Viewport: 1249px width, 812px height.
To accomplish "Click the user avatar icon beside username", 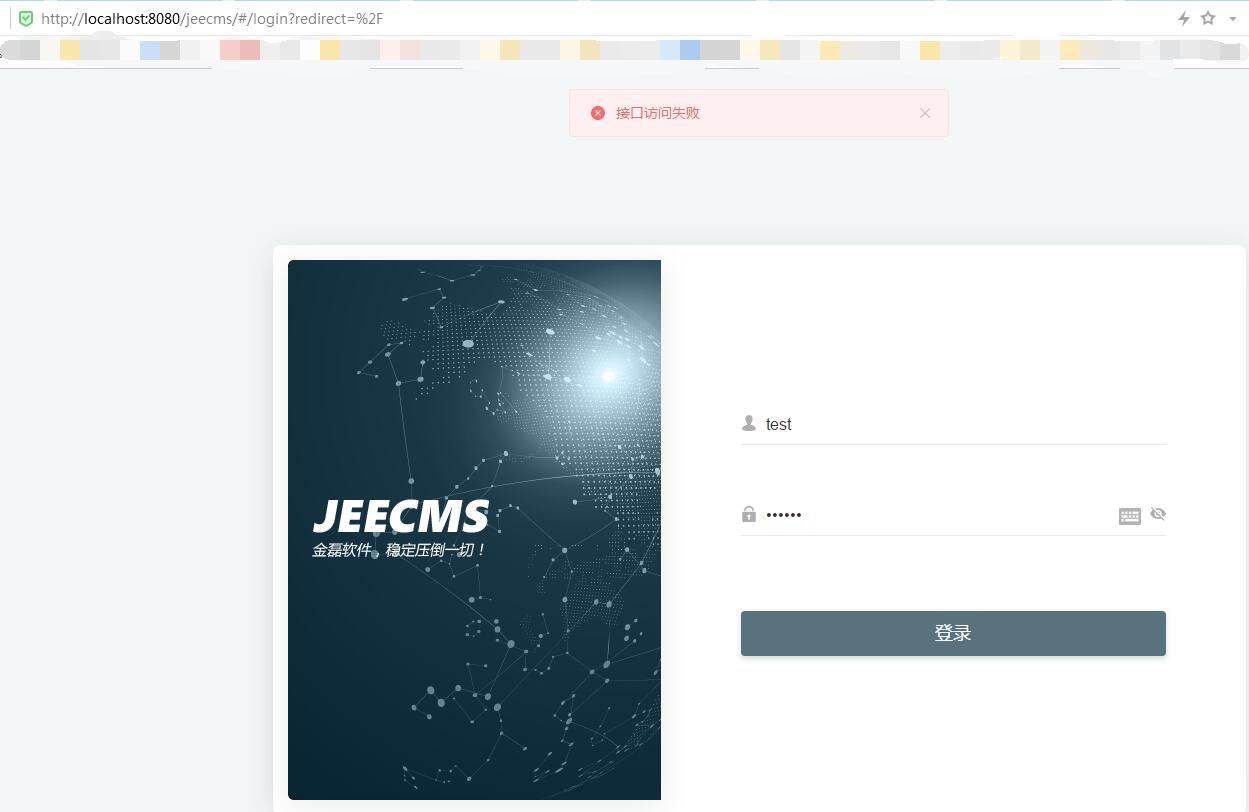I will click(x=749, y=424).
